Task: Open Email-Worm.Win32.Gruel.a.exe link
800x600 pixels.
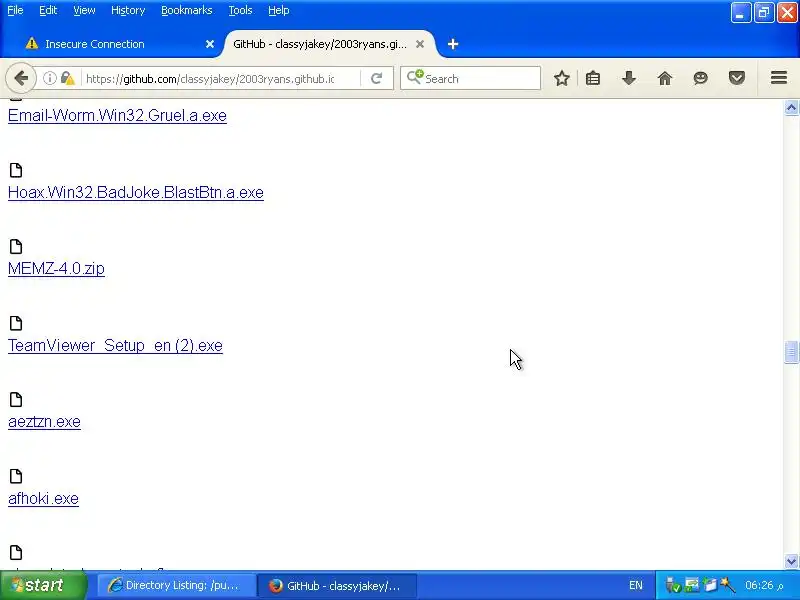Action: click(x=117, y=116)
